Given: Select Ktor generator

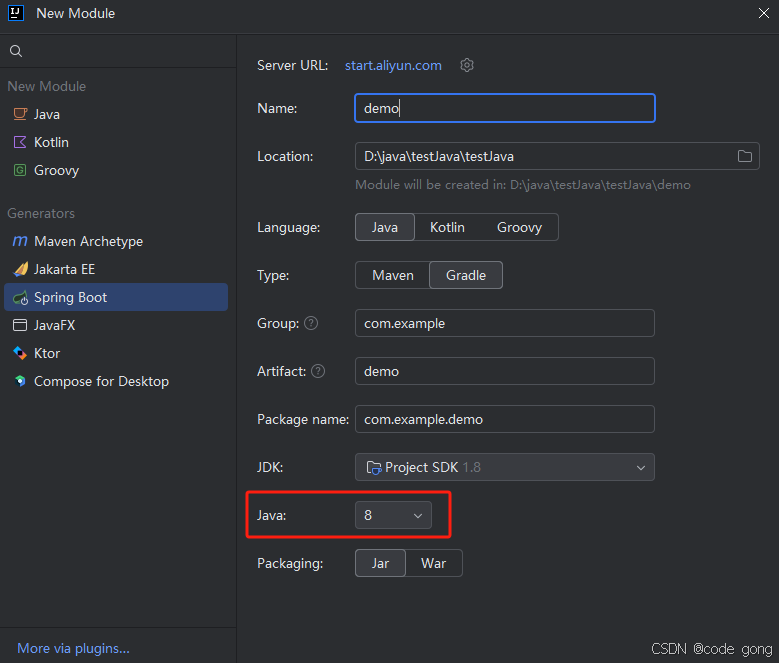Looking at the screenshot, I should tap(116, 353).
